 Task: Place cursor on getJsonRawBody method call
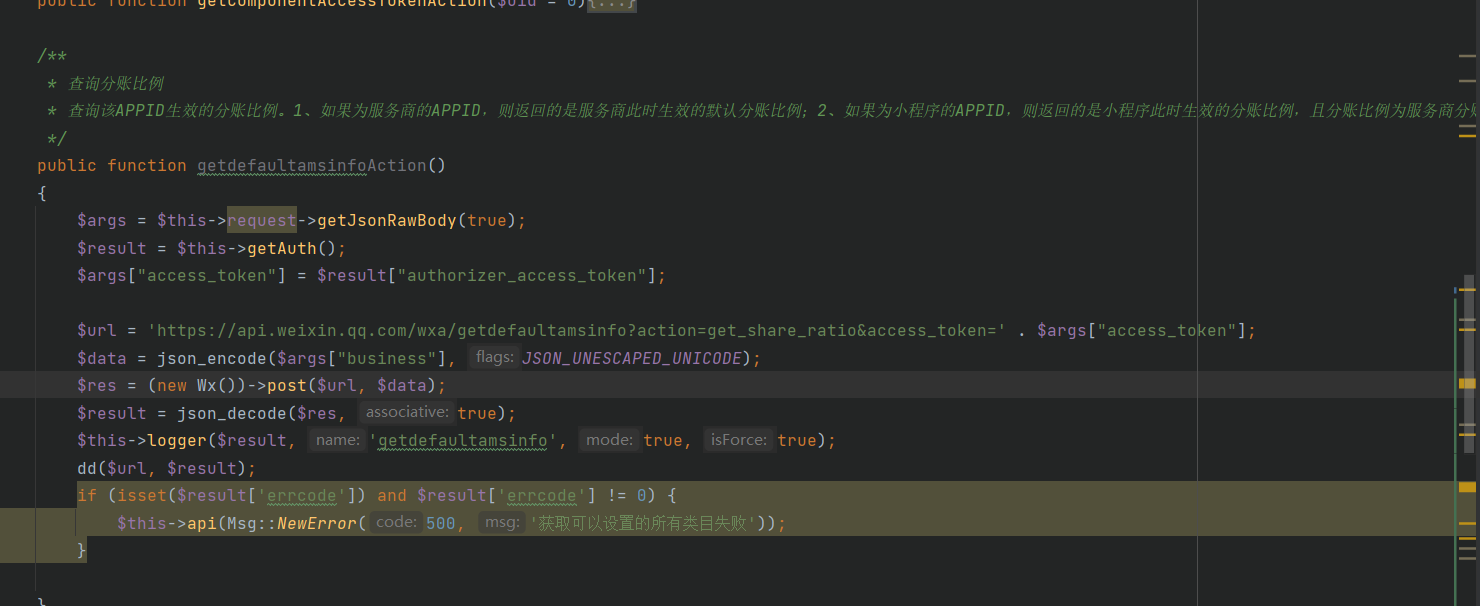tap(387, 220)
